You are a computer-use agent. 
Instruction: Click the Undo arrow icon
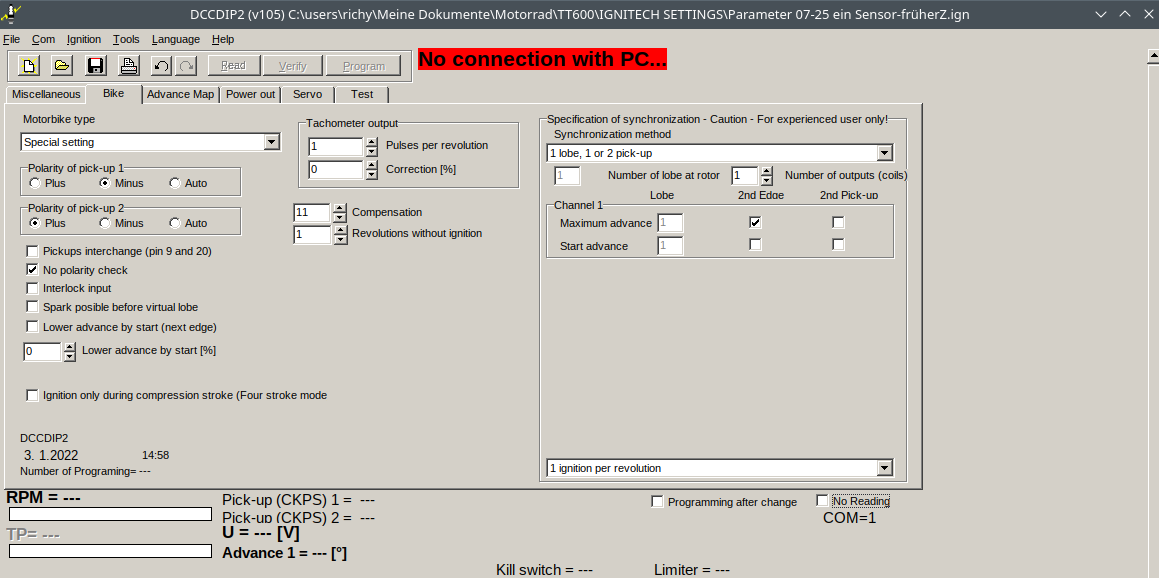click(x=161, y=66)
